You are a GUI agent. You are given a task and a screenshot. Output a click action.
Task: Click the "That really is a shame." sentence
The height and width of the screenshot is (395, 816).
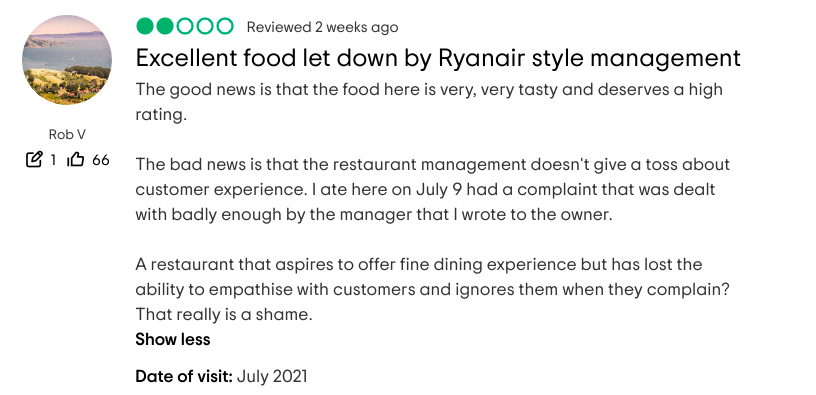tap(224, 314)
